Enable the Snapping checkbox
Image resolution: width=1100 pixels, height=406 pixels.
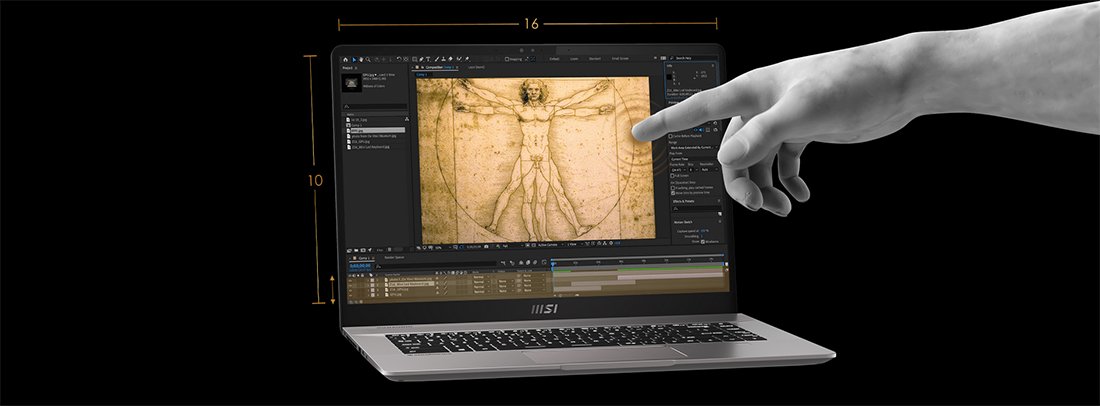[507, 60]
